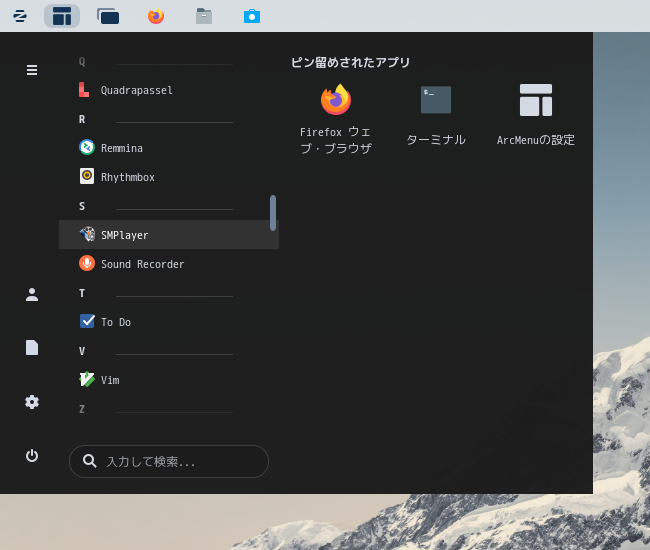The width and height of the screenshot is (650, 550).
Task: Select the Remmina text entry
Action: [122, 148]
